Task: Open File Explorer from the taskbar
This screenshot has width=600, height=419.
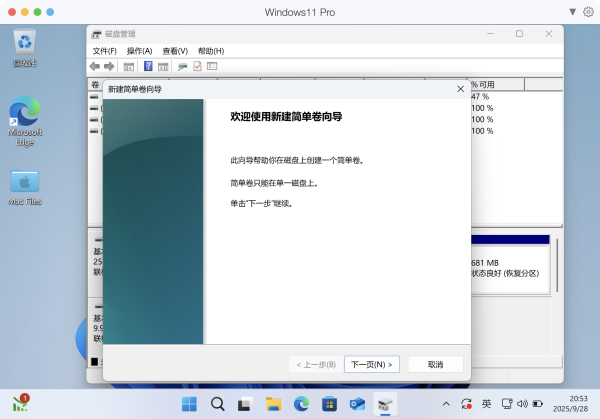Action: (x=273, y=404)
